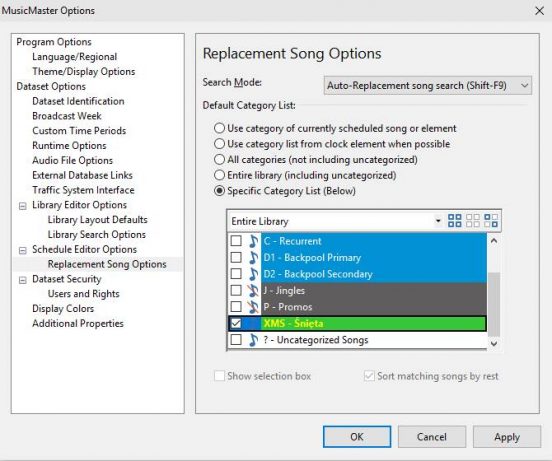Screen dimensions: 552x461
Task: Click the music note icon for D1 - Backpool Primary
Action: (x=253, y=258)
